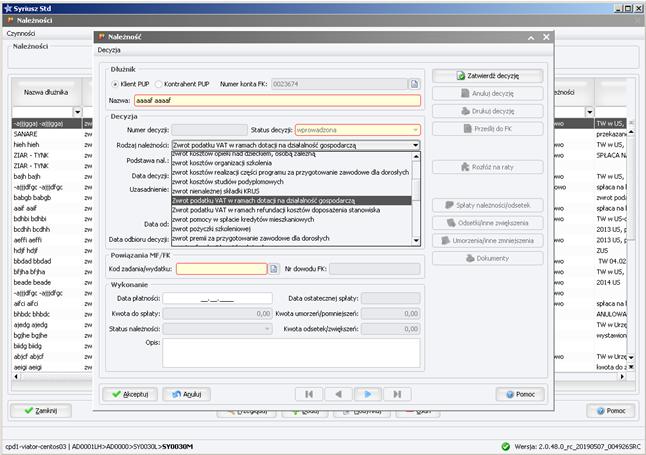Collapse the Należność dialog with chevron icon
Image resolution: width=646 pixels, height=455 pixels.
[531, 38]
